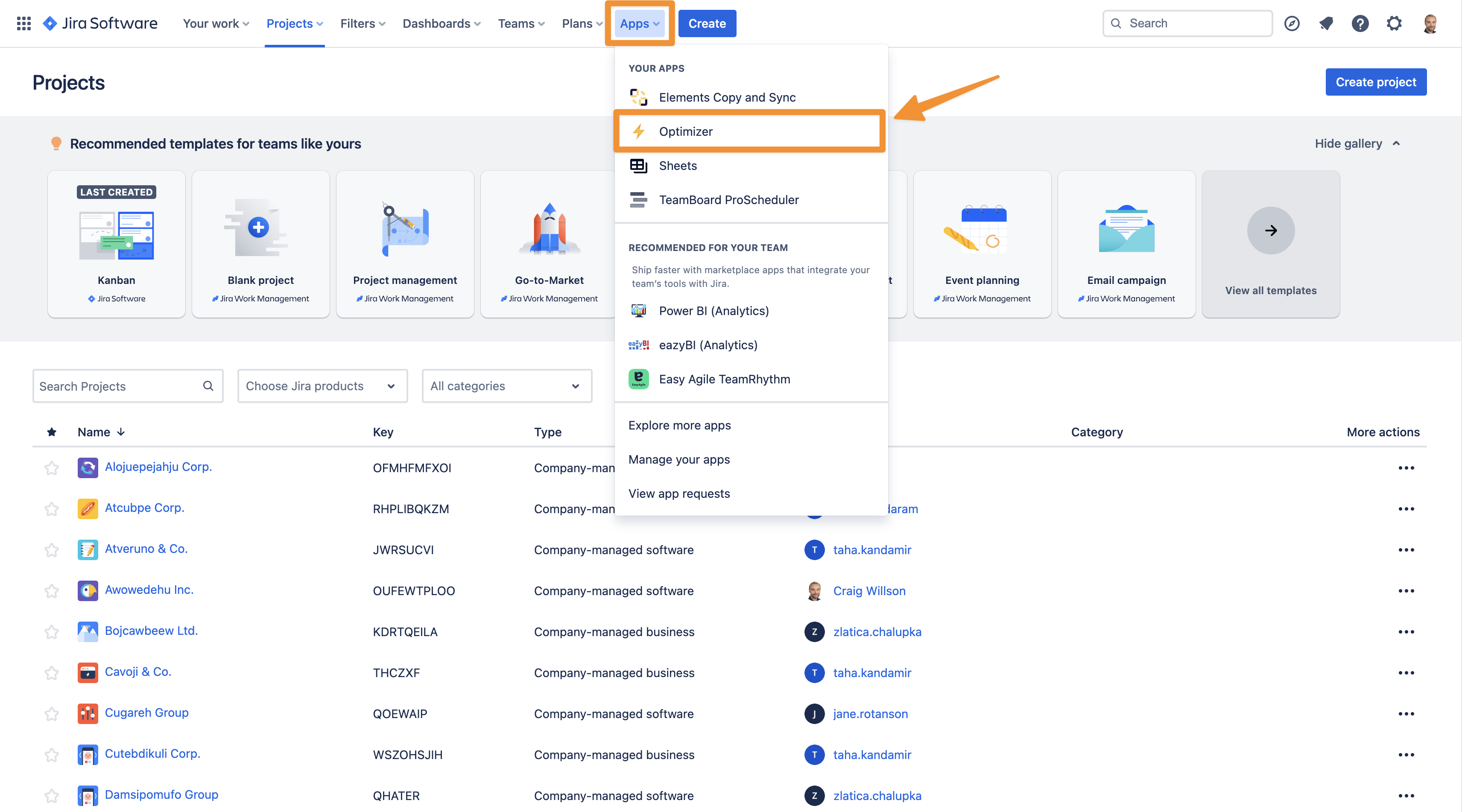Select Manage your apps menu entry
Screen dimensions: 1462x812
[679, 459]
